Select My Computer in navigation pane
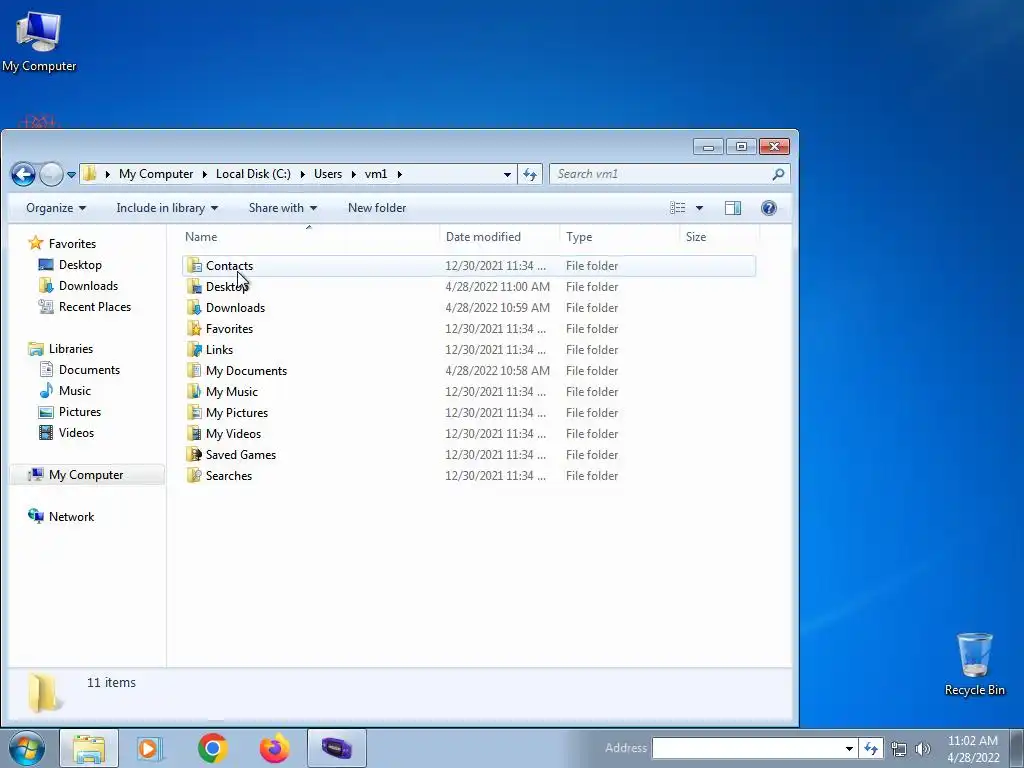Image resolution: width=1024 pixels, height=768 pixels. (x=87, y=475)
